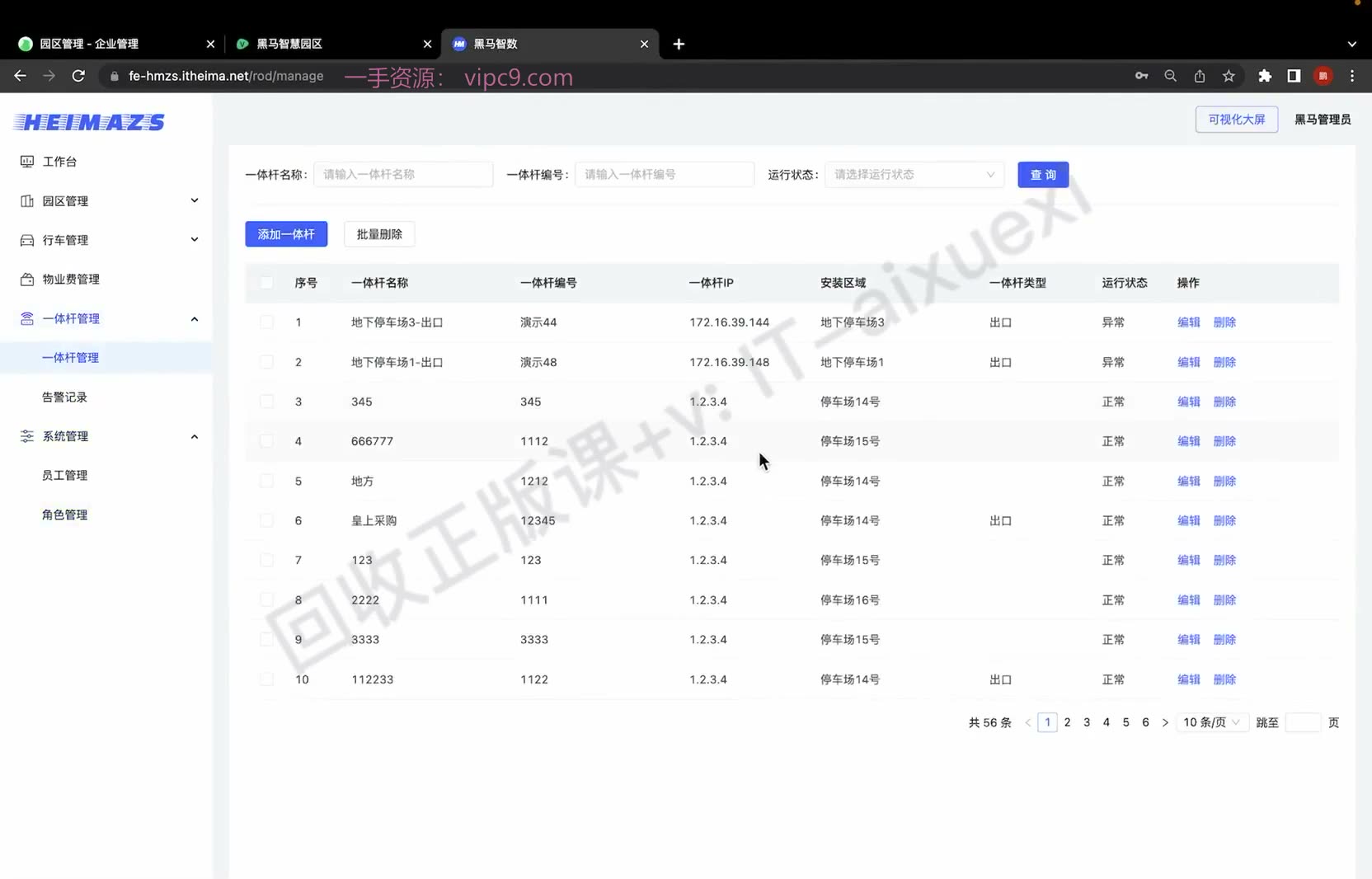Tick the select-all checkbox in table header

pyautogui.click(x=266, y=283)
